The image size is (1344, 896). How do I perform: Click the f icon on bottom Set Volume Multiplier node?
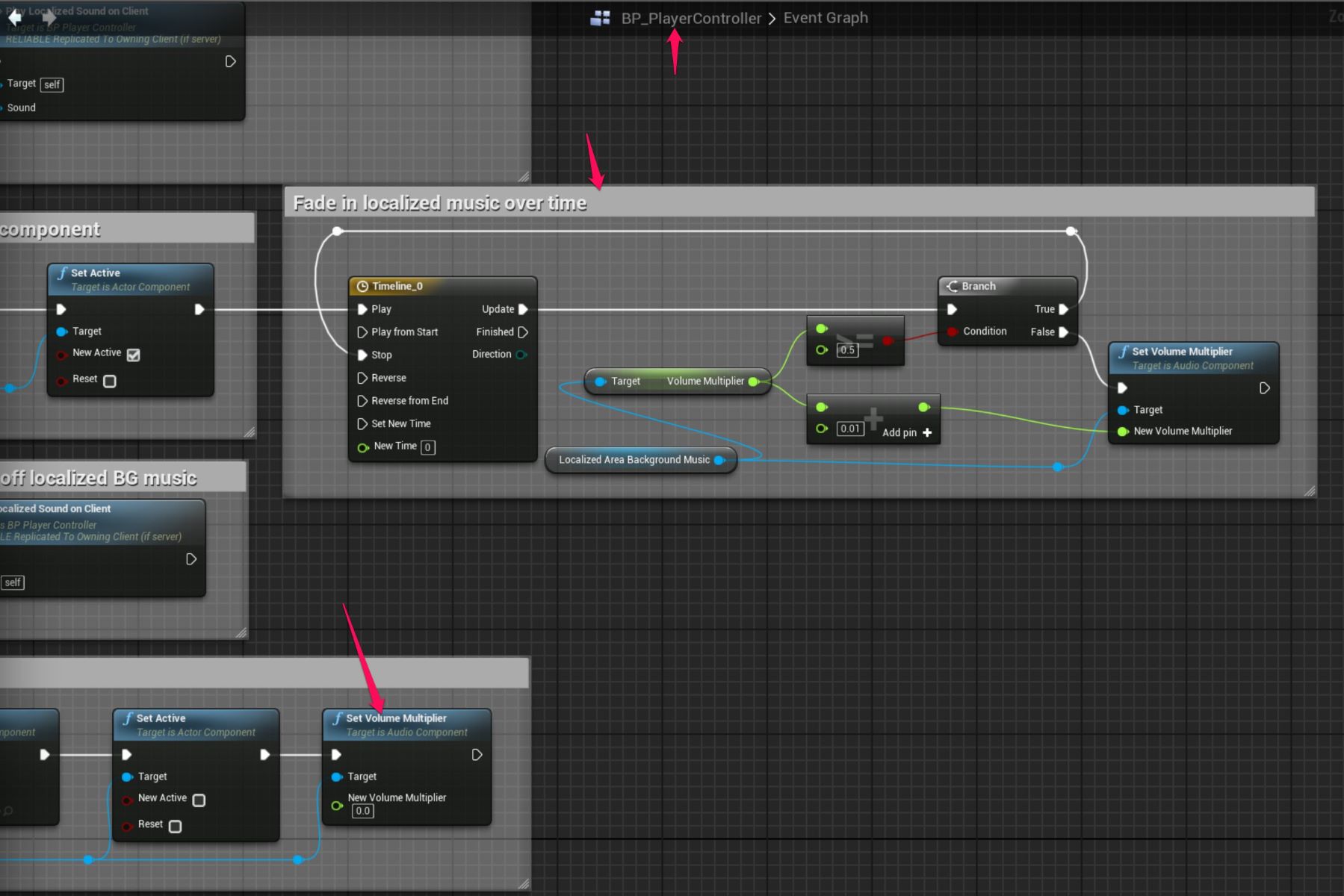tap(338, 718)
